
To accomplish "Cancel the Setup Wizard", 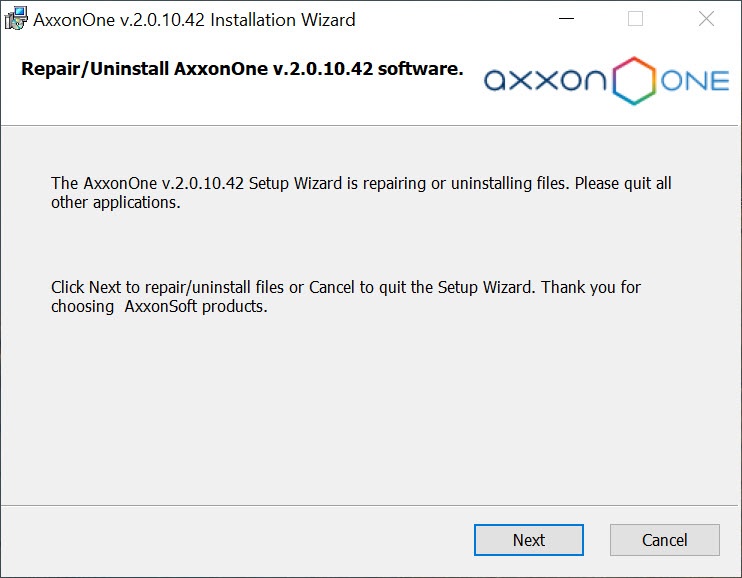I will pos(664,540).
